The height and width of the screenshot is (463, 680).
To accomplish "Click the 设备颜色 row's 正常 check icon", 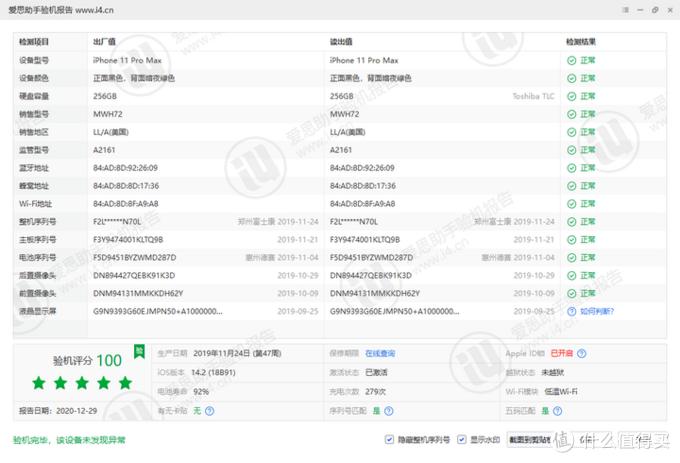I will tap(572, 78).
